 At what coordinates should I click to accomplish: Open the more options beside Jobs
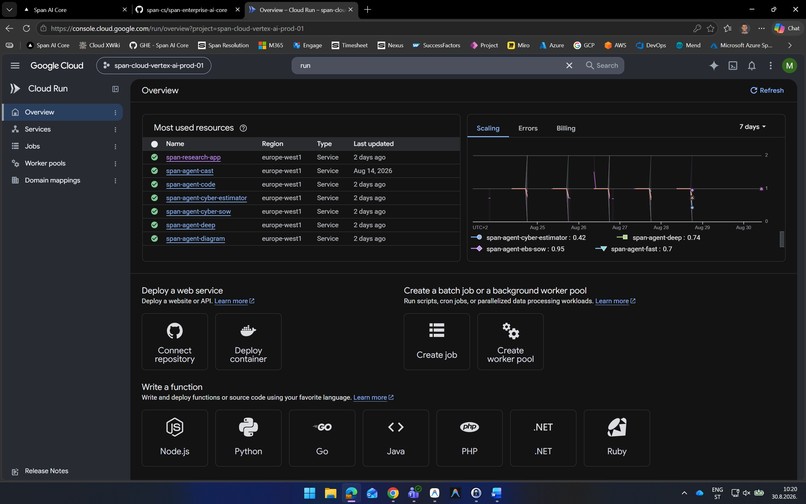point(115,147)
